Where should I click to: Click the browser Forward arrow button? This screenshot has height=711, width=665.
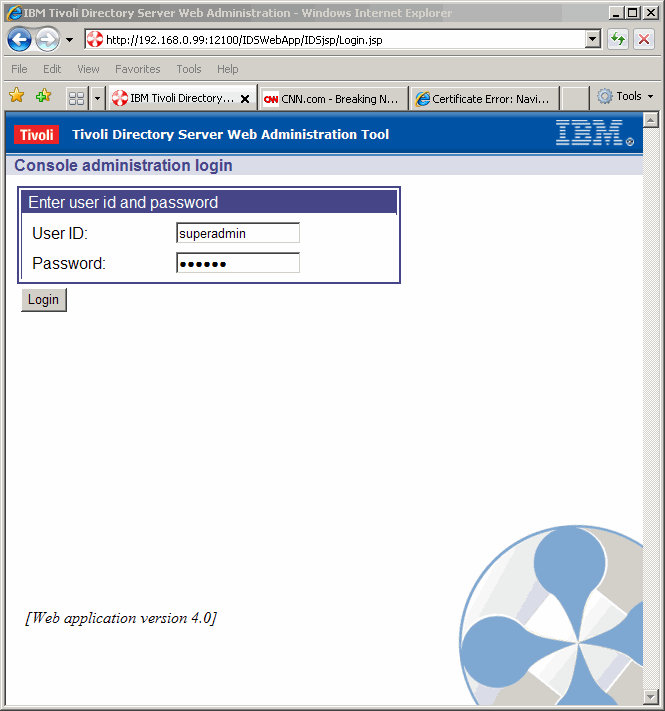click(47, 40)
